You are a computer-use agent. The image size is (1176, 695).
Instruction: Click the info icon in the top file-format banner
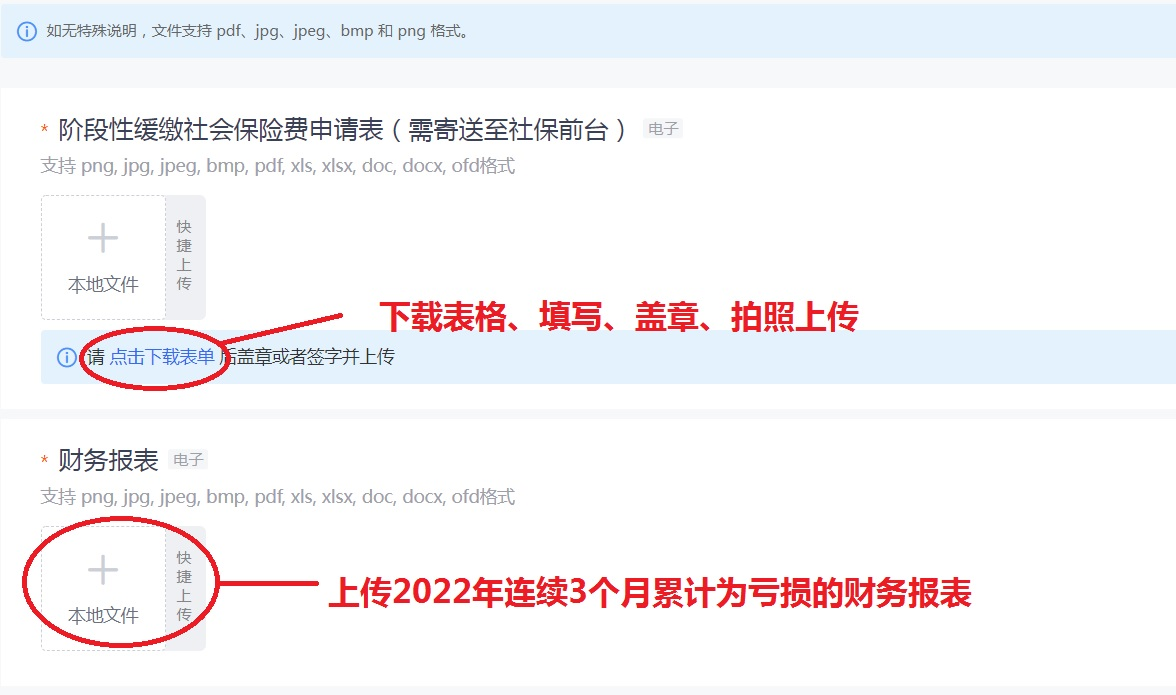tap(26, 31)
